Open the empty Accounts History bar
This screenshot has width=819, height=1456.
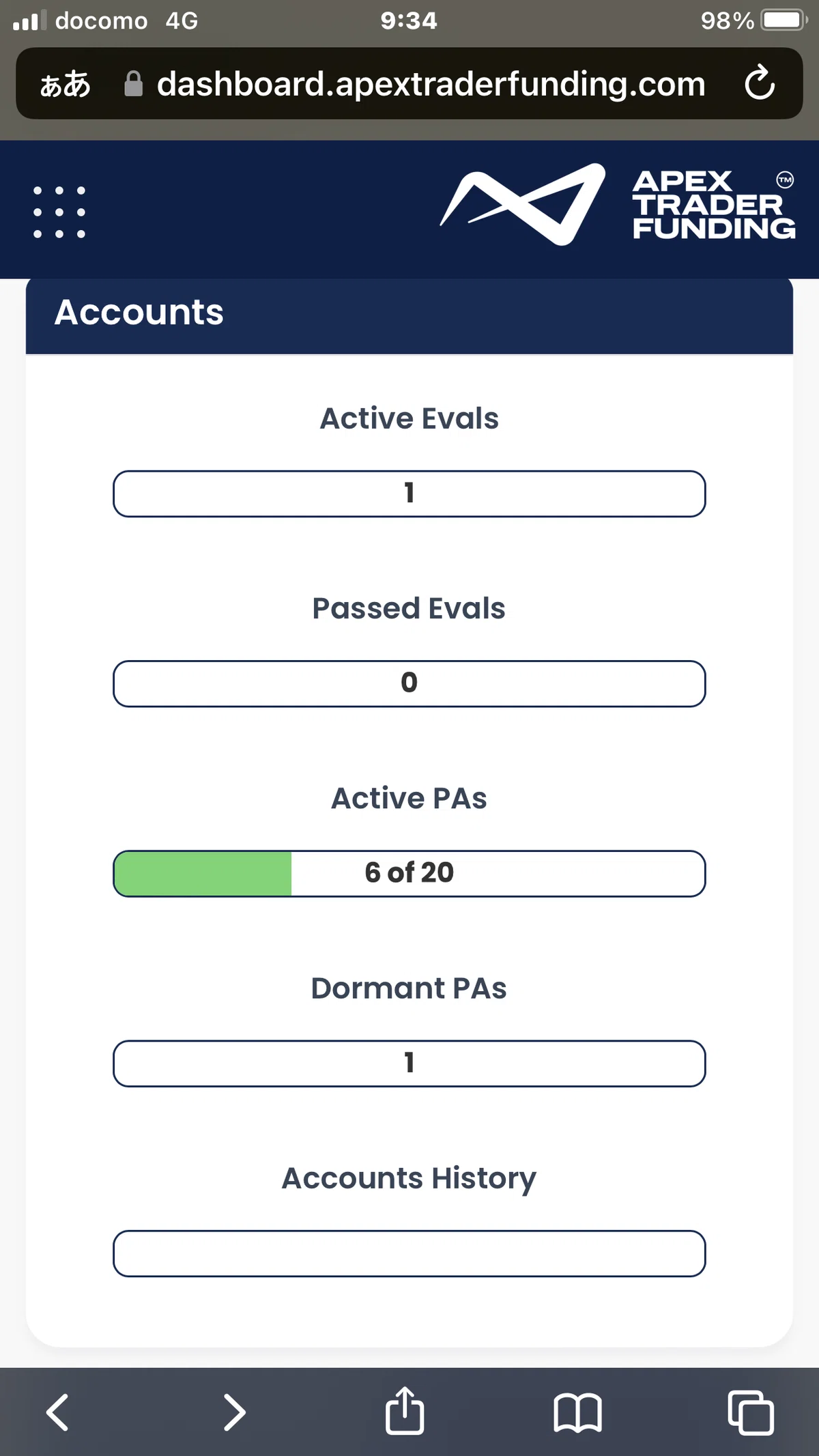pos(409,1253)
